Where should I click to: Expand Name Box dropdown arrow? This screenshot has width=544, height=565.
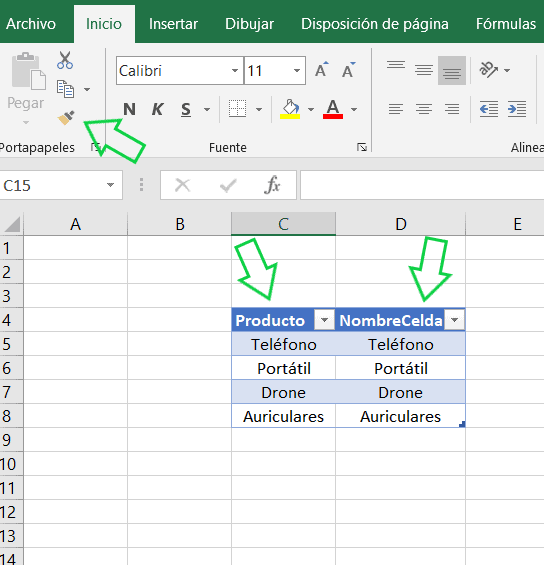tap(110, 185)
